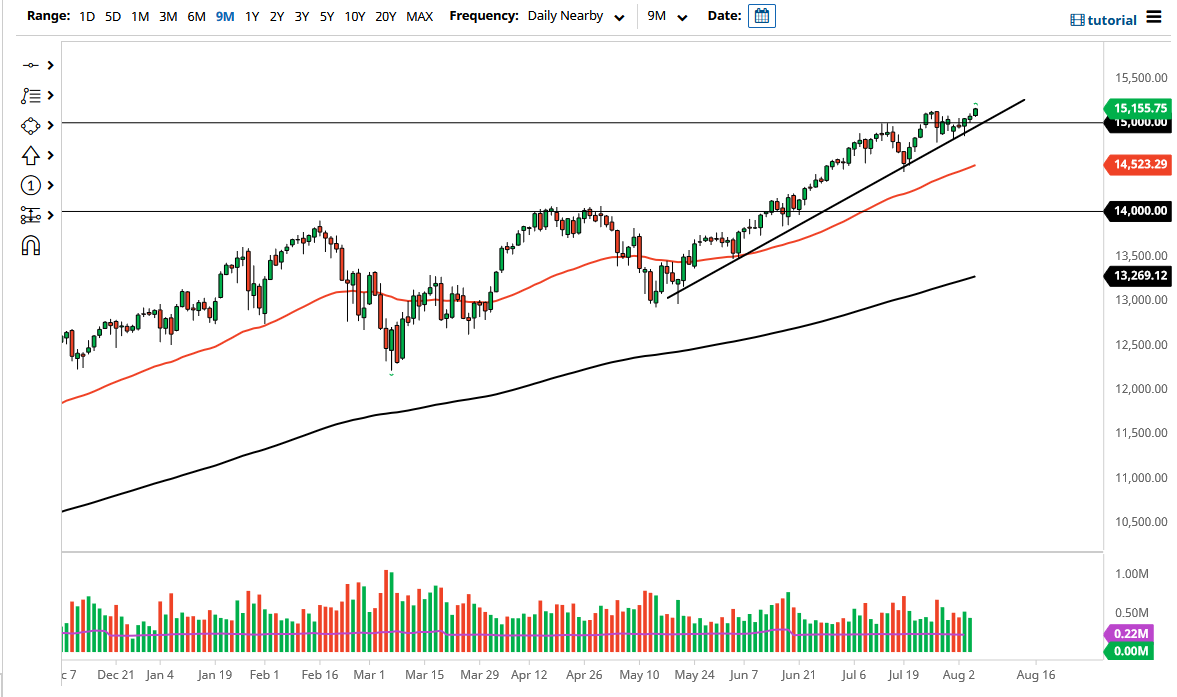
Task: Click the film icon beside tutorial
Action: tap(1078, 19)
